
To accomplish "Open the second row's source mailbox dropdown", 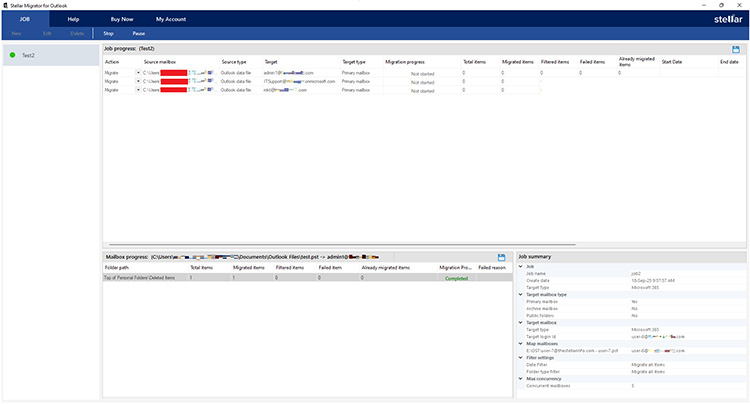I will 139,81.
